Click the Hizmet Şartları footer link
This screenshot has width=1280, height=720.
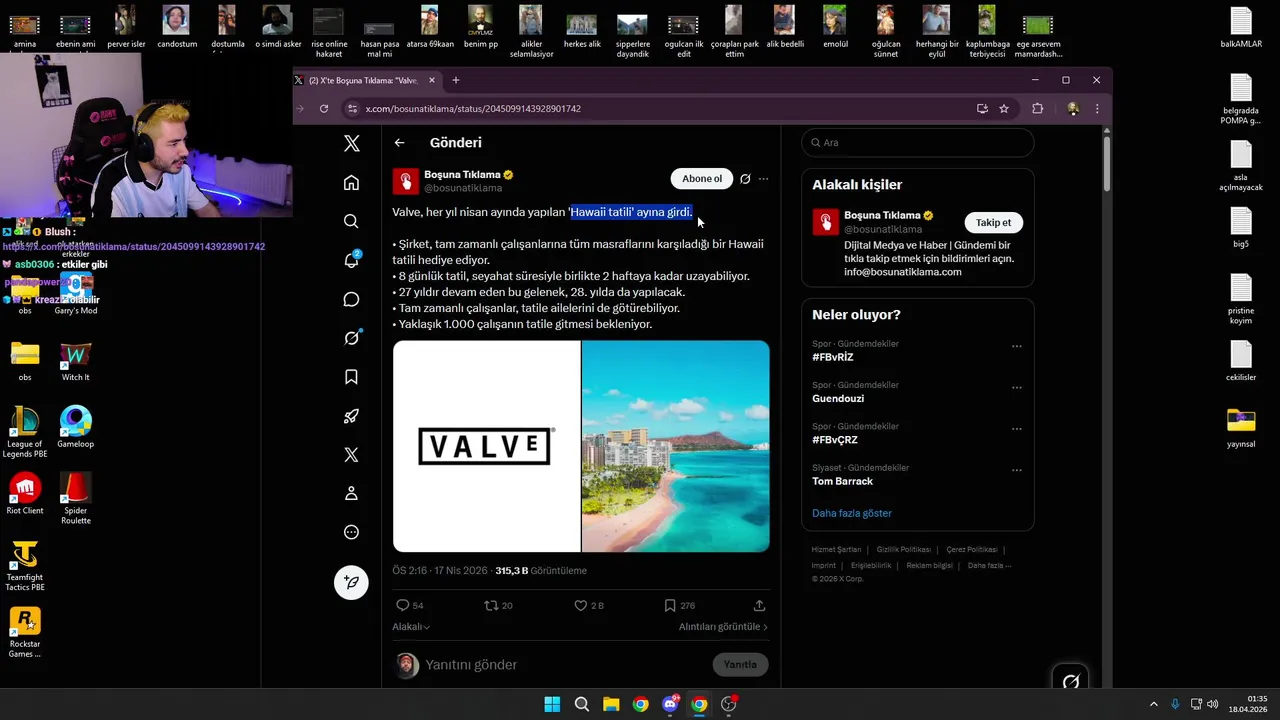pos(836,549)
